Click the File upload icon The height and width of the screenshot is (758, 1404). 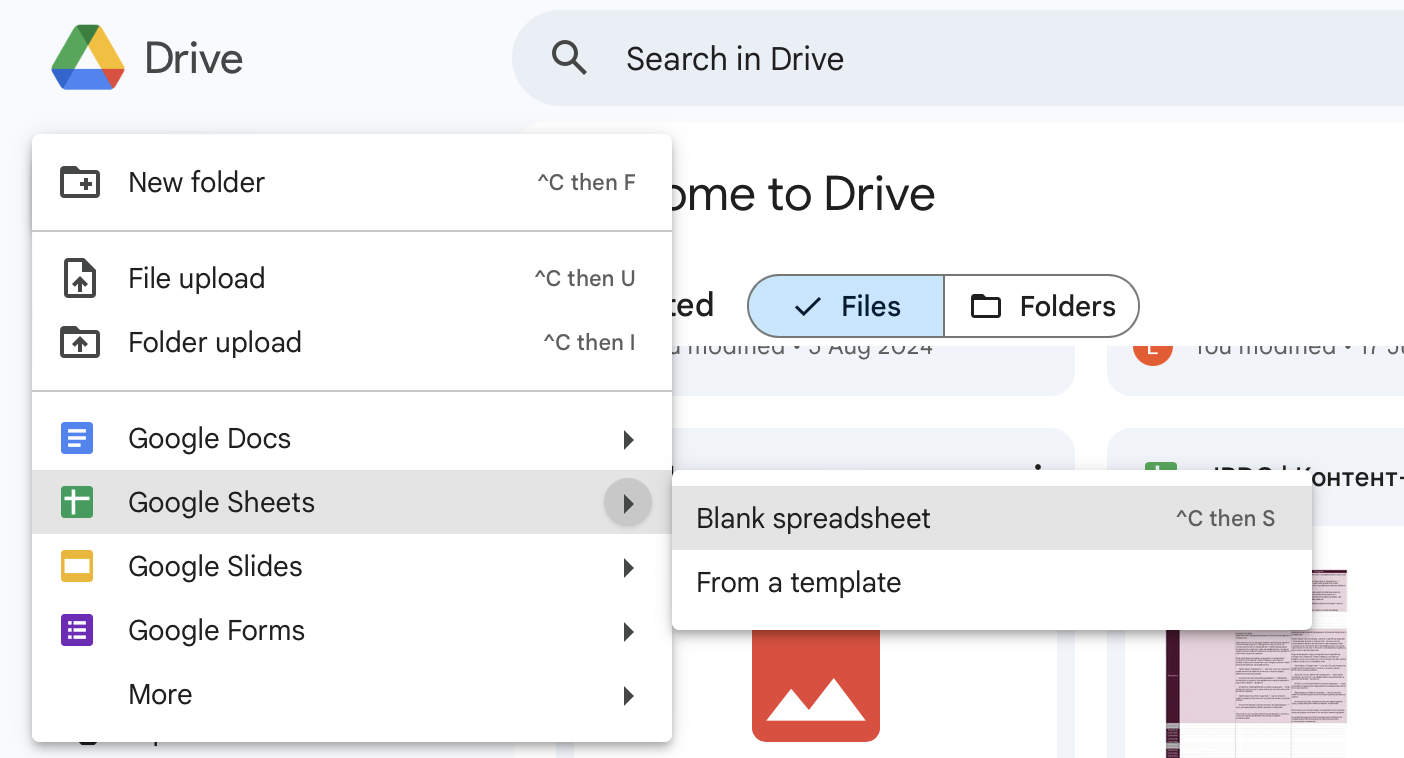point(80,278)
